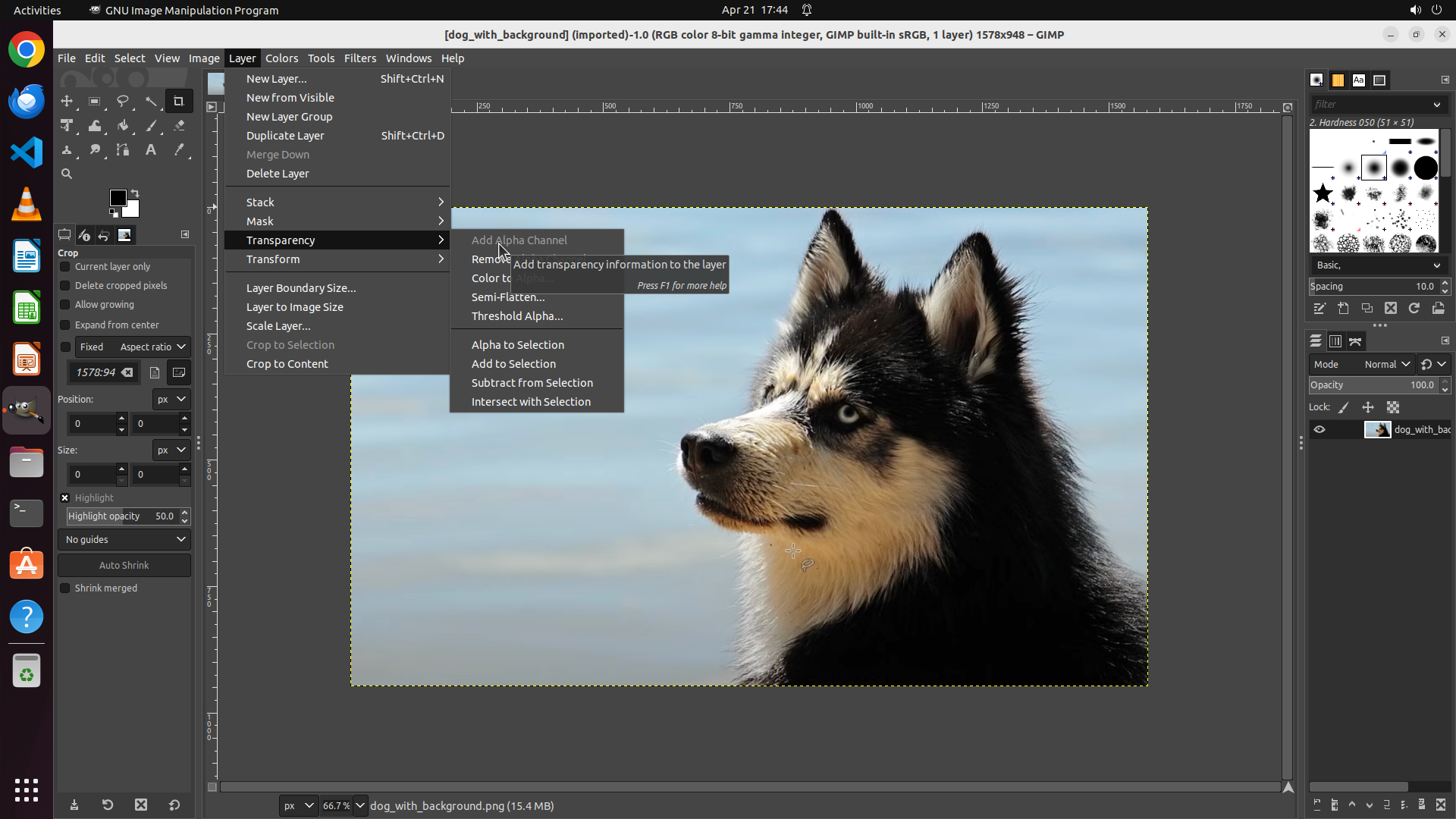Hide the dog_with_background layer eye icon
The image size is (1456, 819).
[x=1319, y=430]
